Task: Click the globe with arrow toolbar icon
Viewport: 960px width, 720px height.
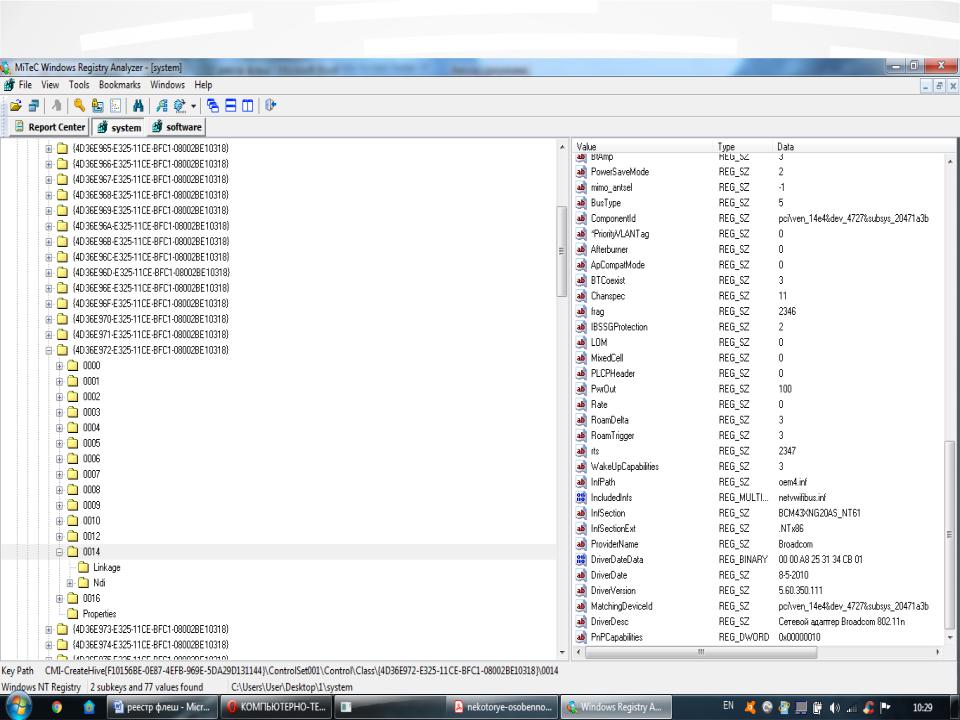Action: coord(179,105)
